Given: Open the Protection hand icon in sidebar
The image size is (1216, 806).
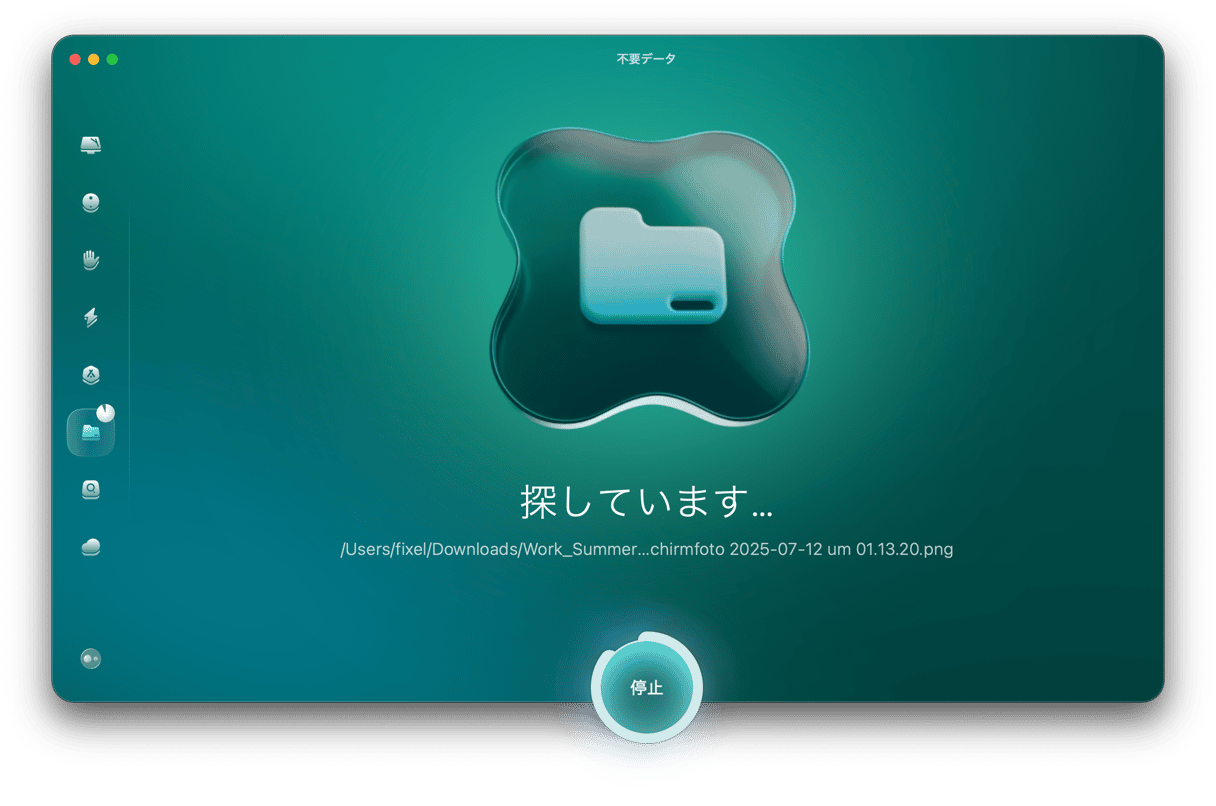Looking at the screenshot, I should (91, 260).
